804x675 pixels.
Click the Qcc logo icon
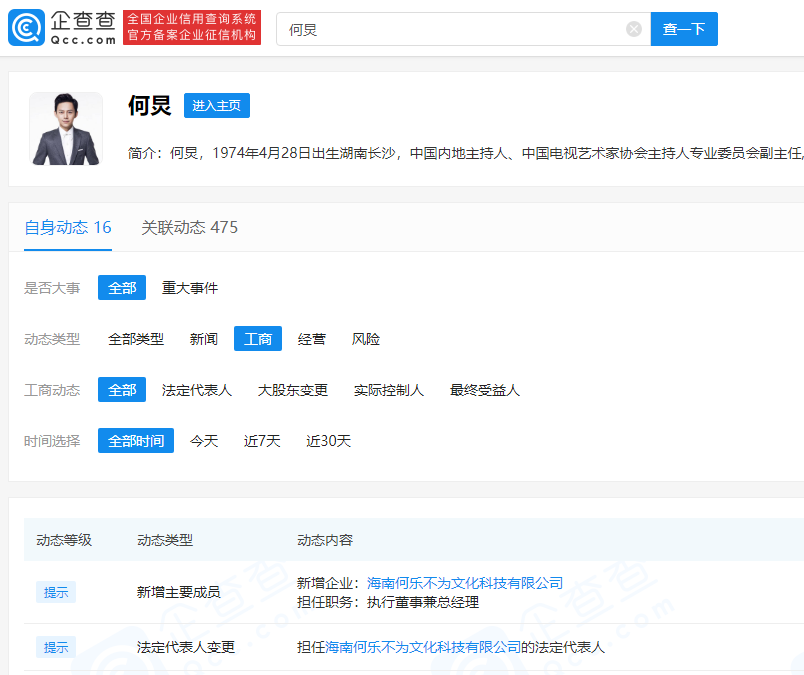coord(26,28)
